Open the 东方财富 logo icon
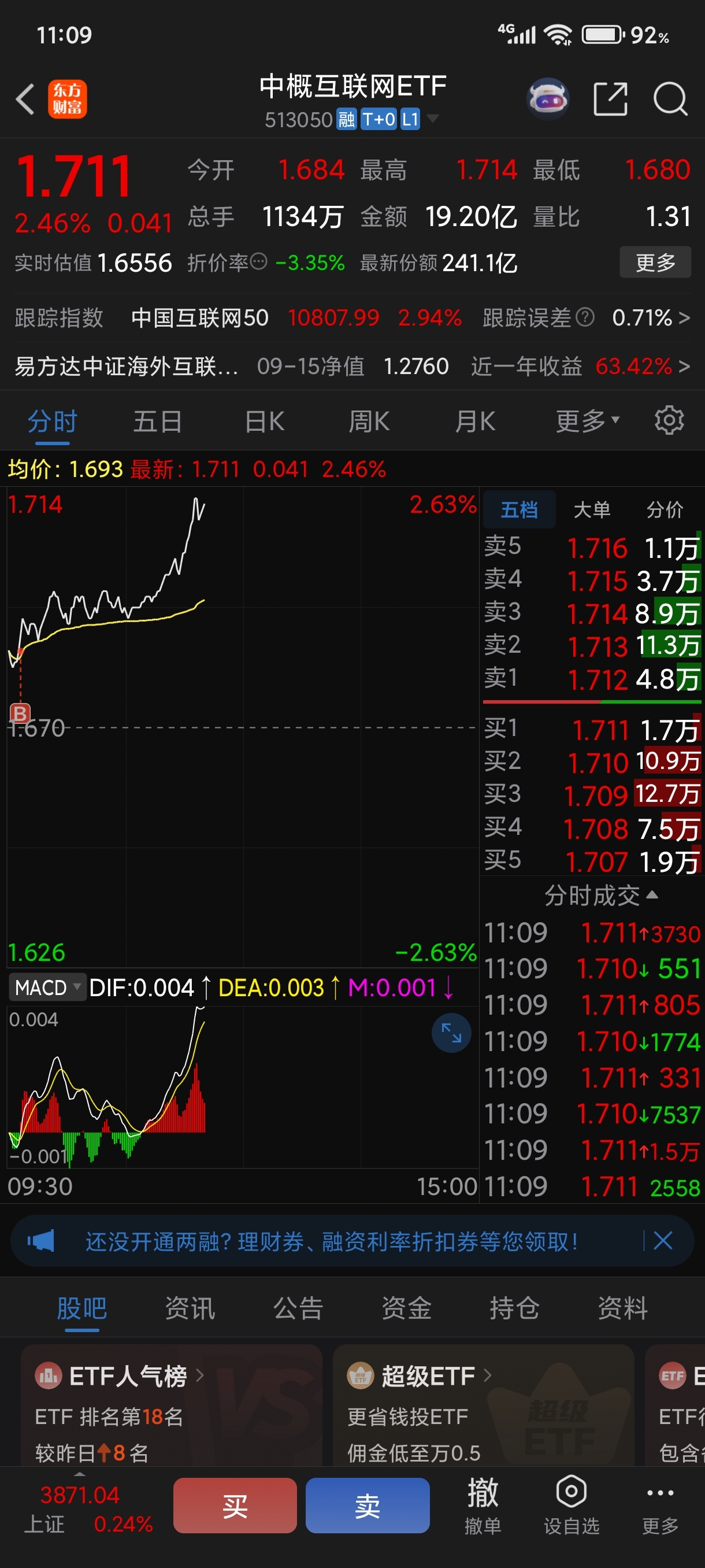Image resolution: width=705 pixels, height=1568 pixels. point(68,99)
